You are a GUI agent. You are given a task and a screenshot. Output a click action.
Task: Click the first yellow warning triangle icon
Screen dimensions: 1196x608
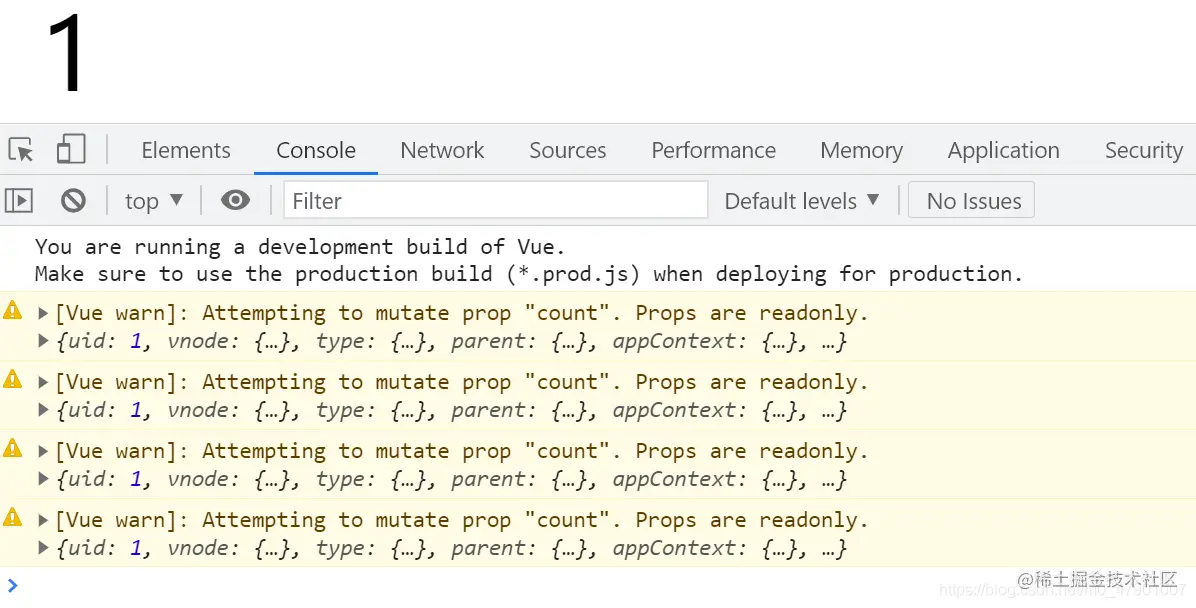pos(13,311)
